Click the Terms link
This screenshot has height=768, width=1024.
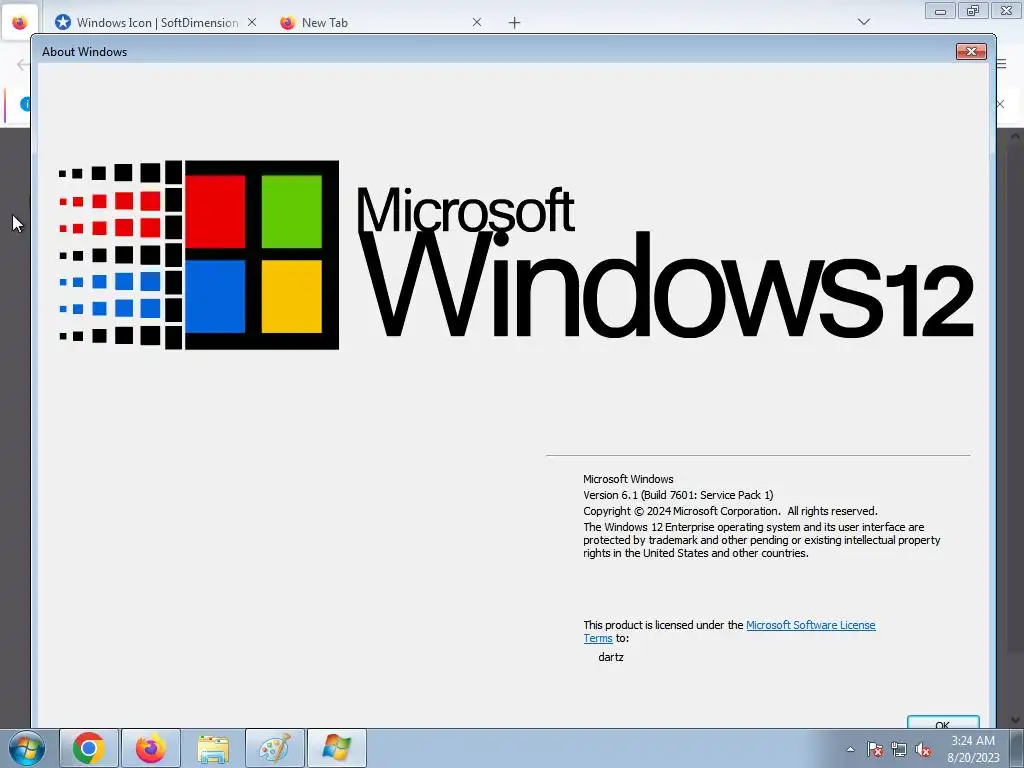[x=598, y=638]
